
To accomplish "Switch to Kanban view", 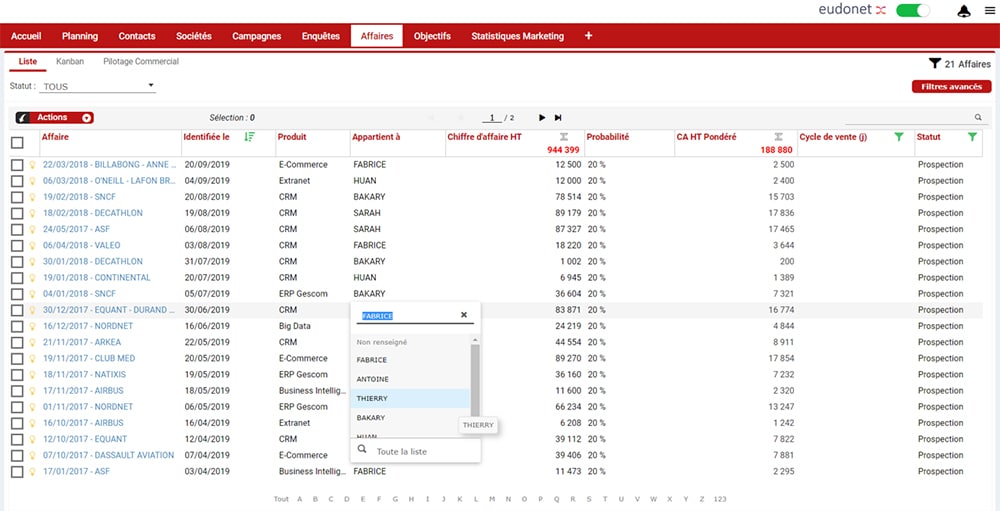I will (x=70, y=62).
